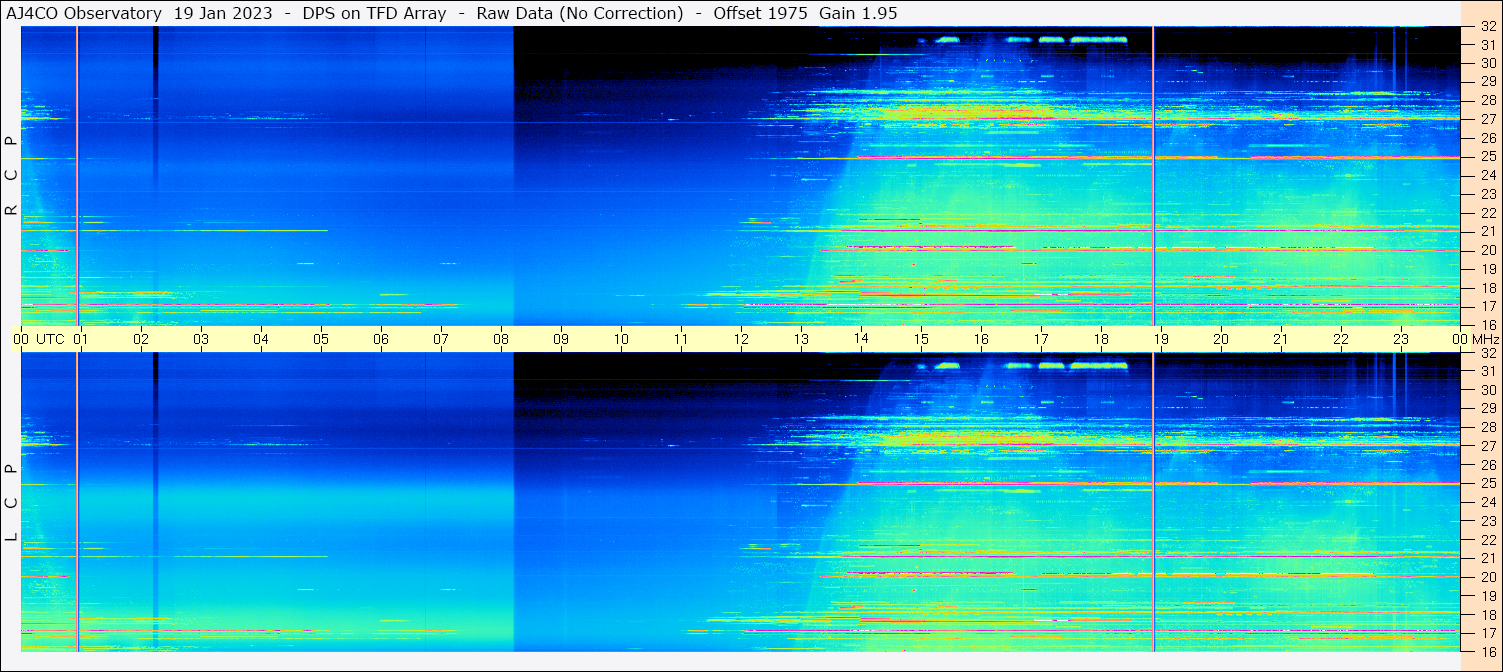The height and width of the screenshot is (672, 1503).
Task: Click the MHz label on time axis
Action: coord(1484,339)
